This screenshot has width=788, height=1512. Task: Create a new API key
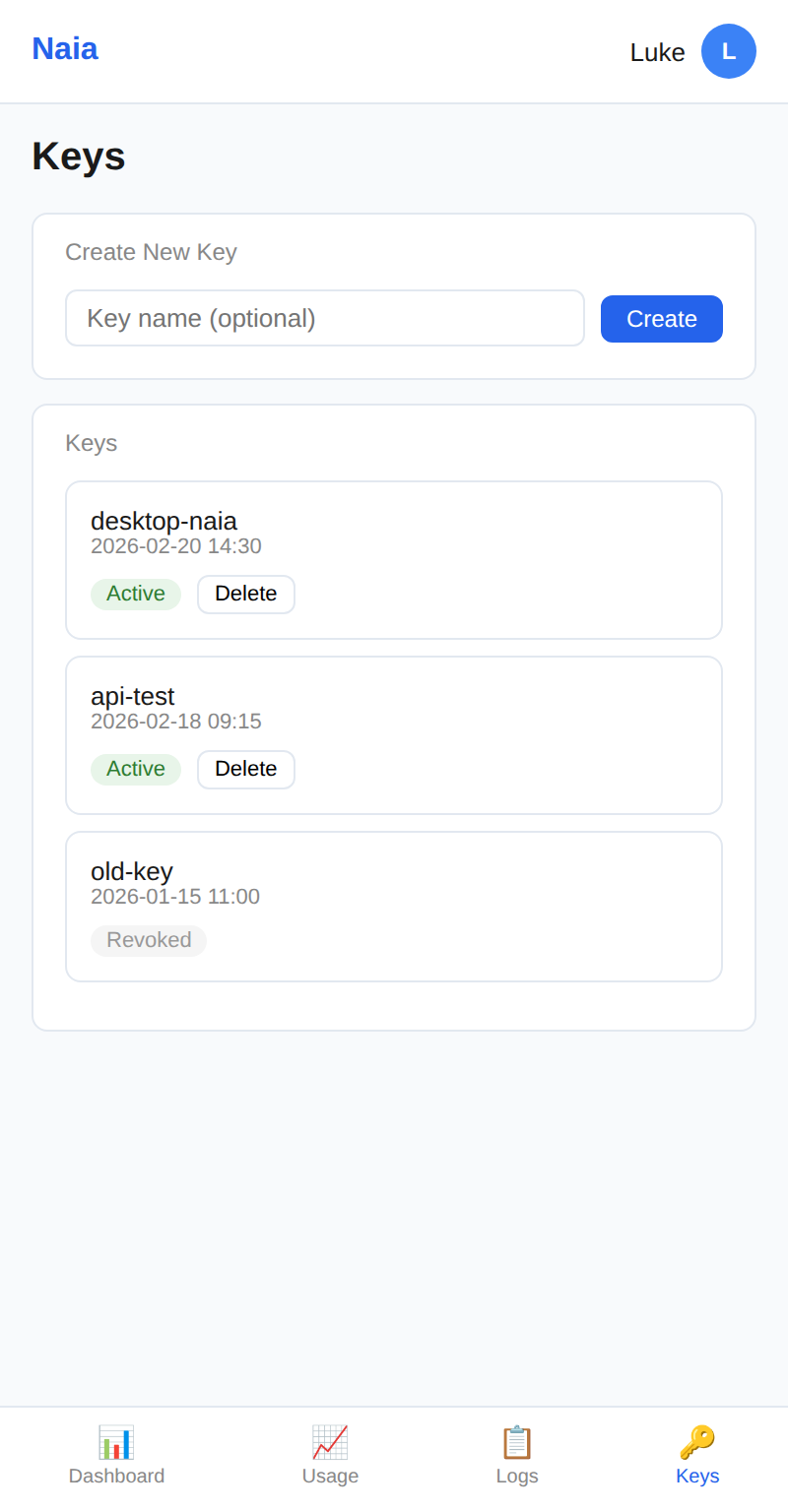(x=661, y=318)
